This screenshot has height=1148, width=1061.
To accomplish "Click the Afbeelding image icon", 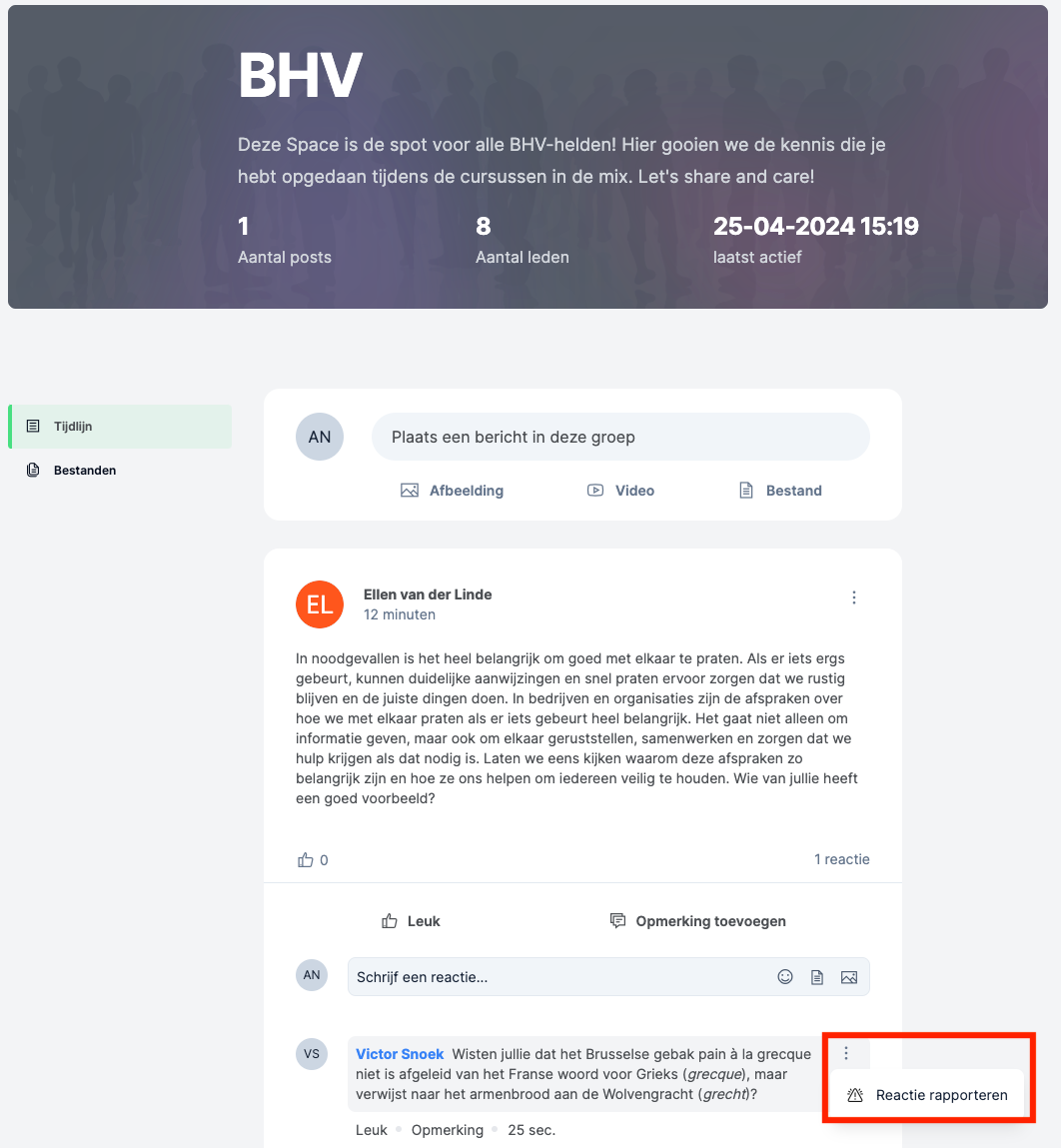I will pyautogui.click(x=410, y=491).
